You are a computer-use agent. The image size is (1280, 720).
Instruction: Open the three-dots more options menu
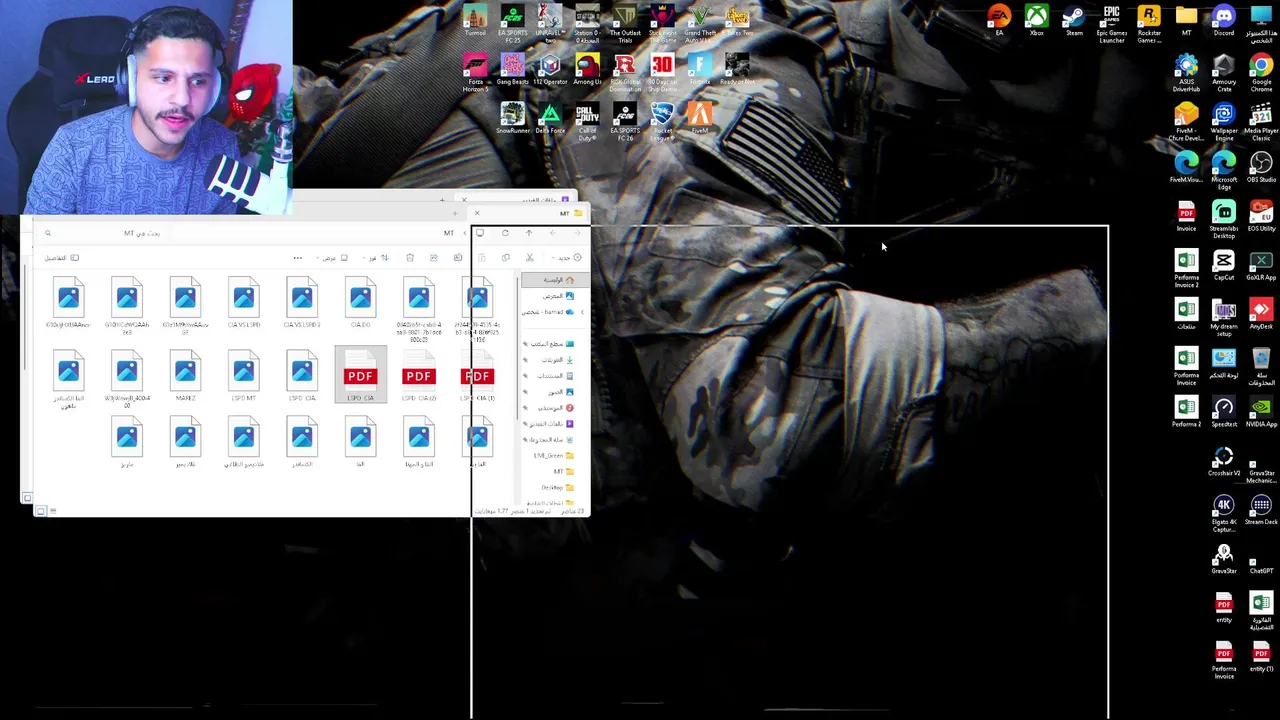(297, 258)
